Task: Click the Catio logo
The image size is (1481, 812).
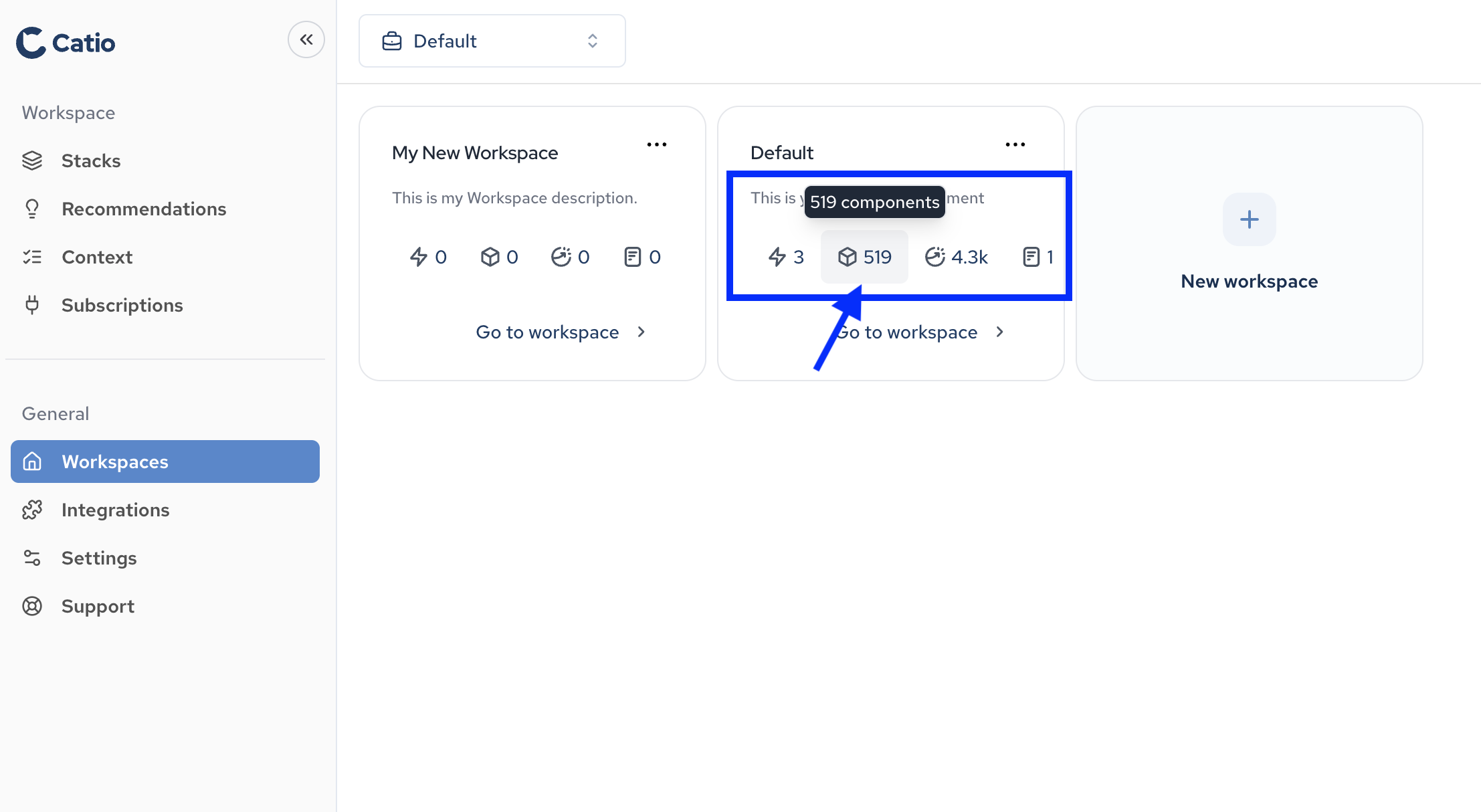Action: (66, 43)
